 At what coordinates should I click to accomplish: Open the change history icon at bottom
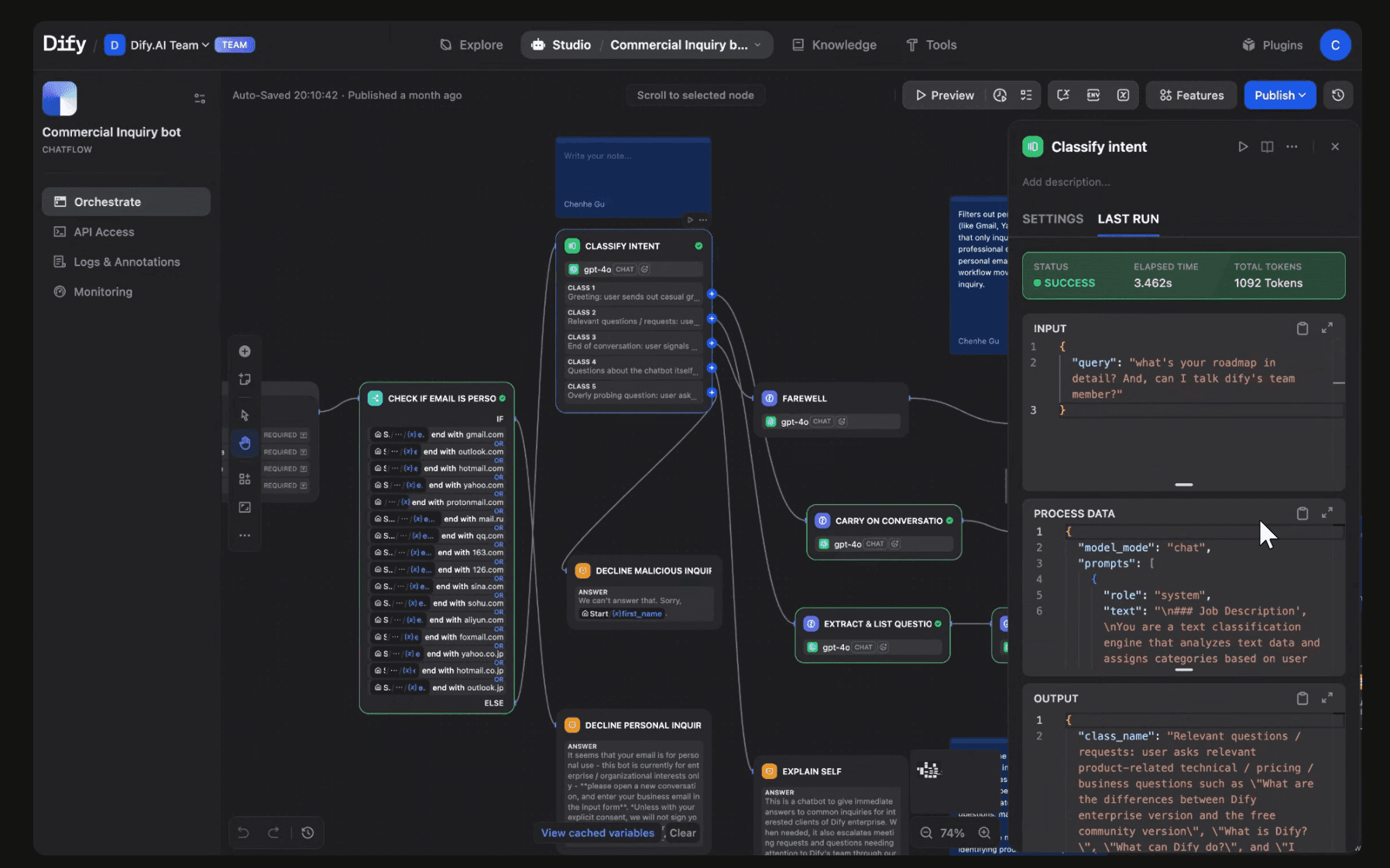coord(307,832)
